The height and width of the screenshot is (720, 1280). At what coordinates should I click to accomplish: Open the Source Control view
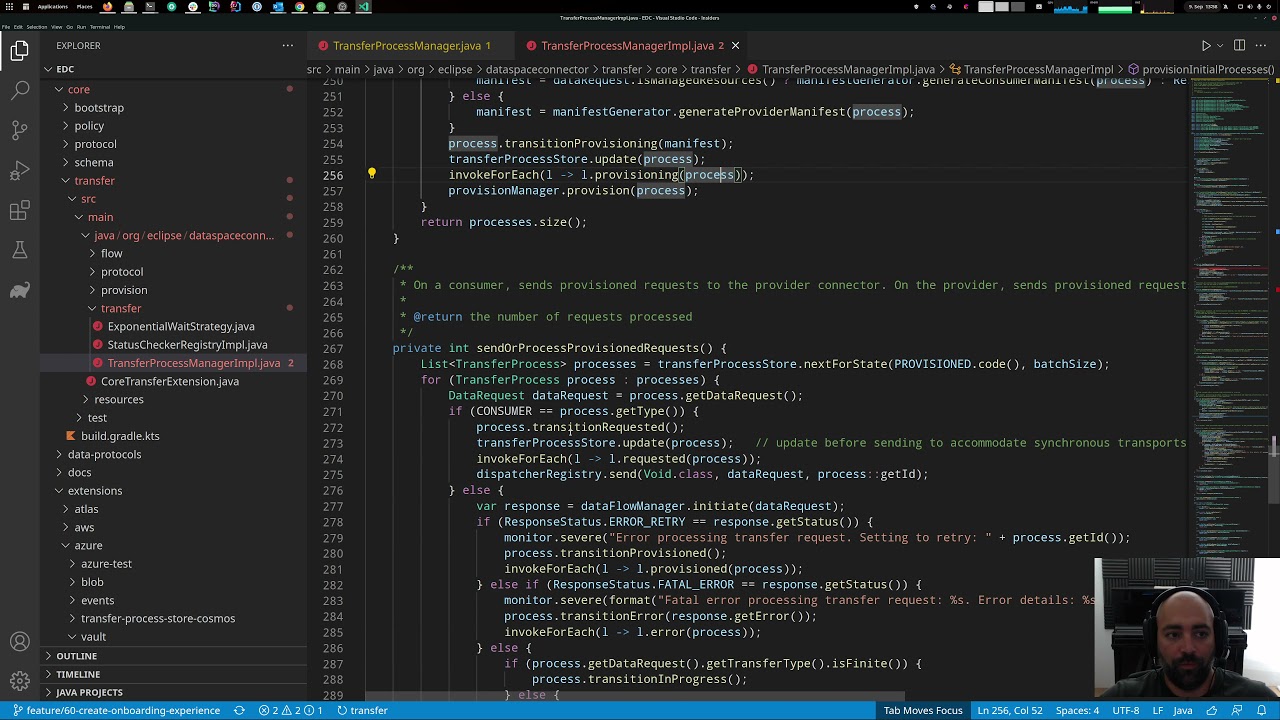(x=20, y=130)
